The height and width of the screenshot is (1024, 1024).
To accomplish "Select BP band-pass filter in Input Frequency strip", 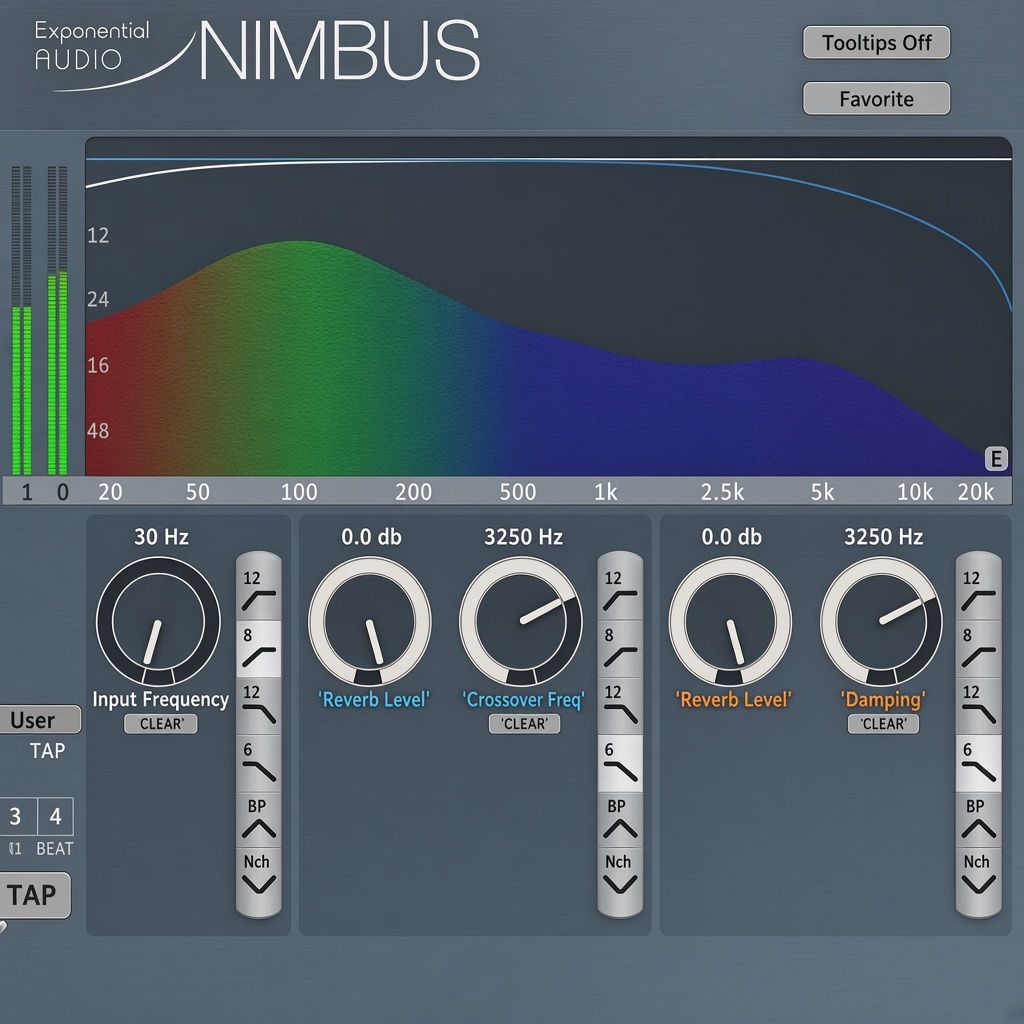I will coord(259,819).
